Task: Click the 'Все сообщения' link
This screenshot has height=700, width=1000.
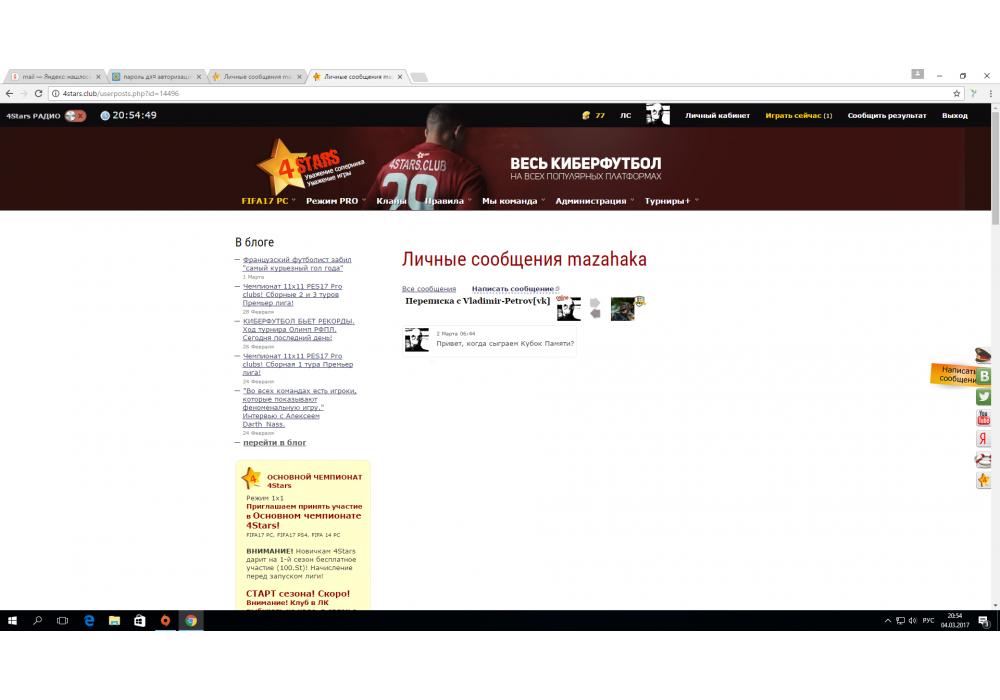Action: click(x=429, y=289)
